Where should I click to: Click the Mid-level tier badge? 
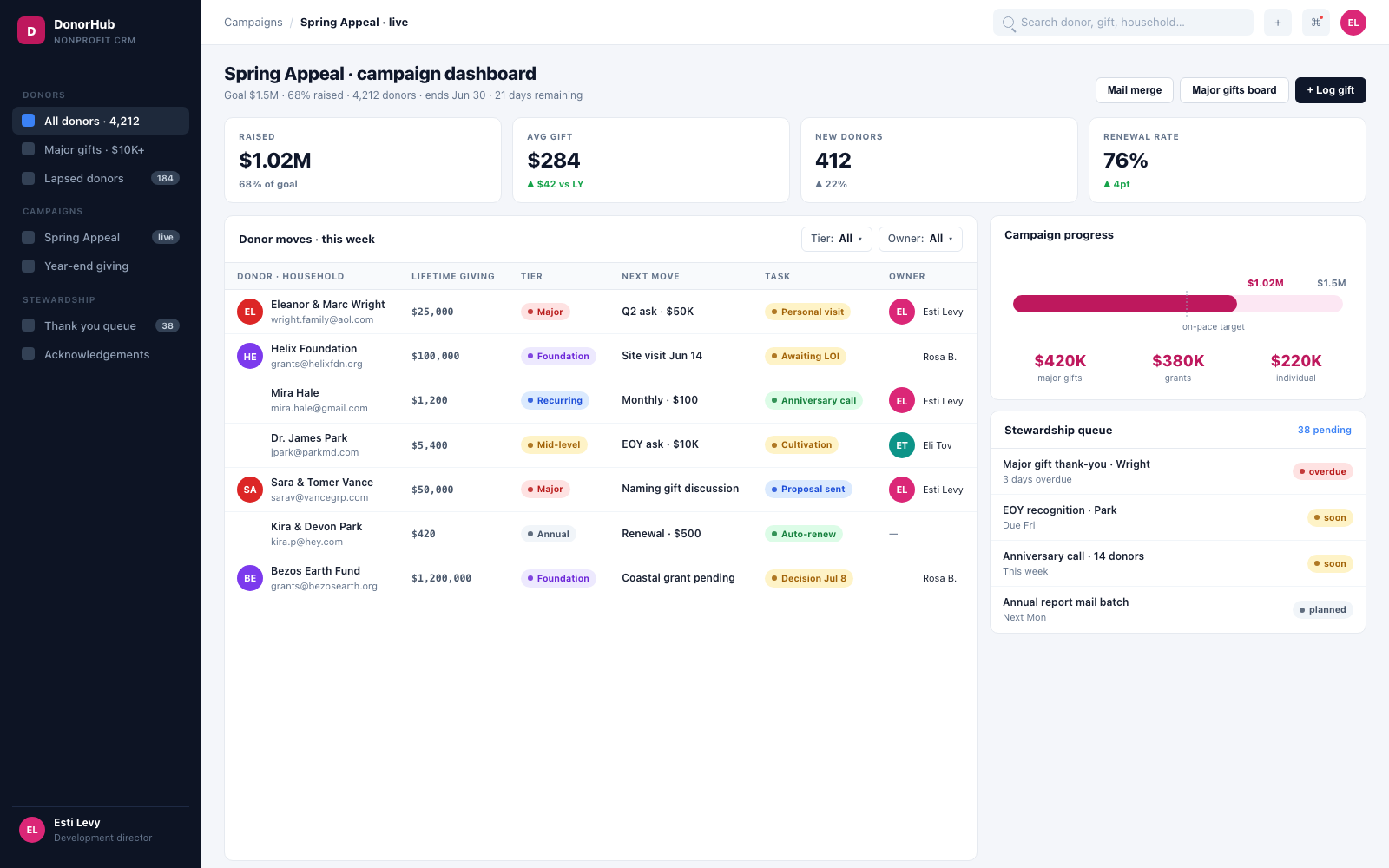[x=554, y=445]
